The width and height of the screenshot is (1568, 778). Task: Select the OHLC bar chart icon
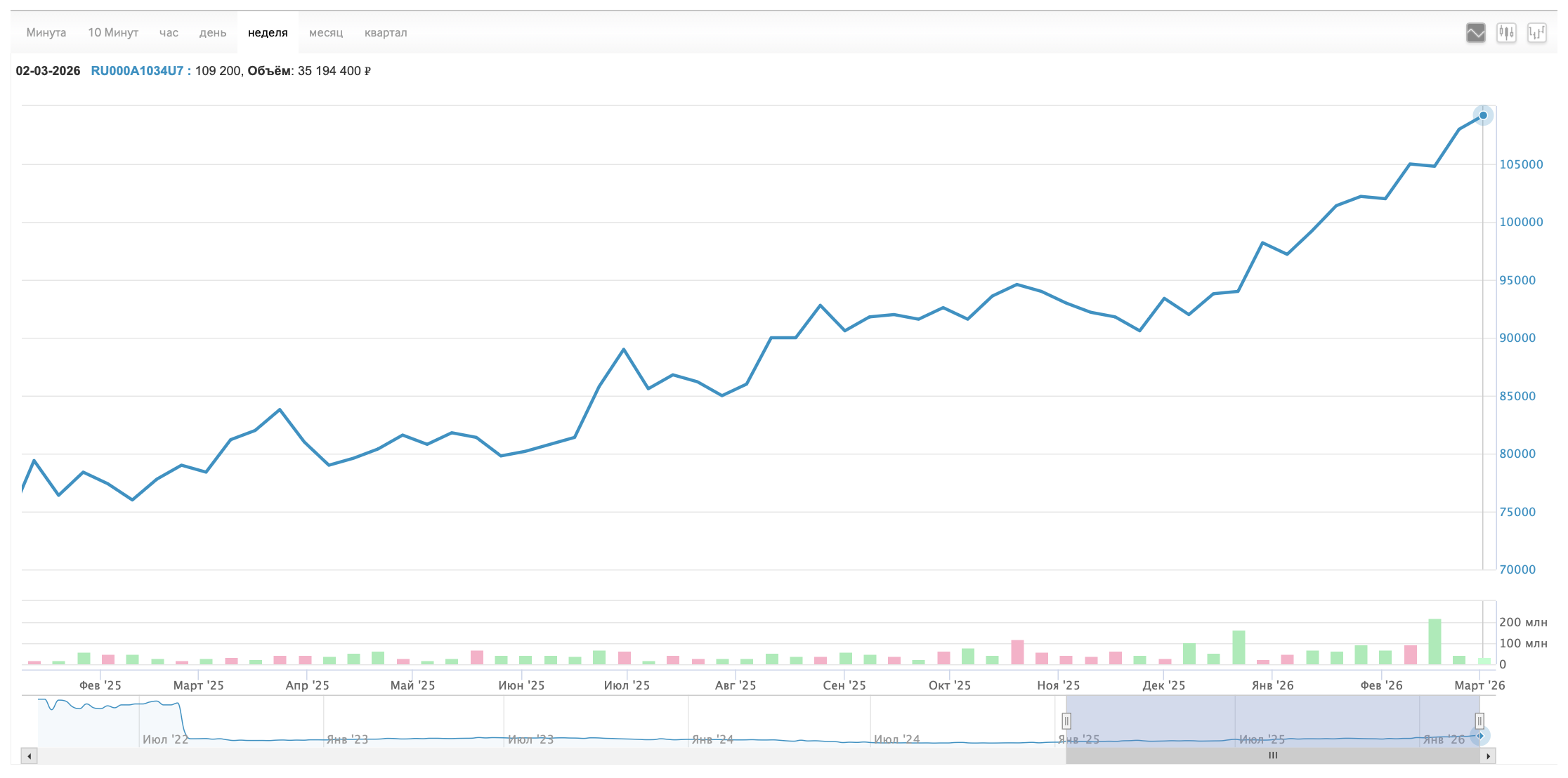[1536, 32]
